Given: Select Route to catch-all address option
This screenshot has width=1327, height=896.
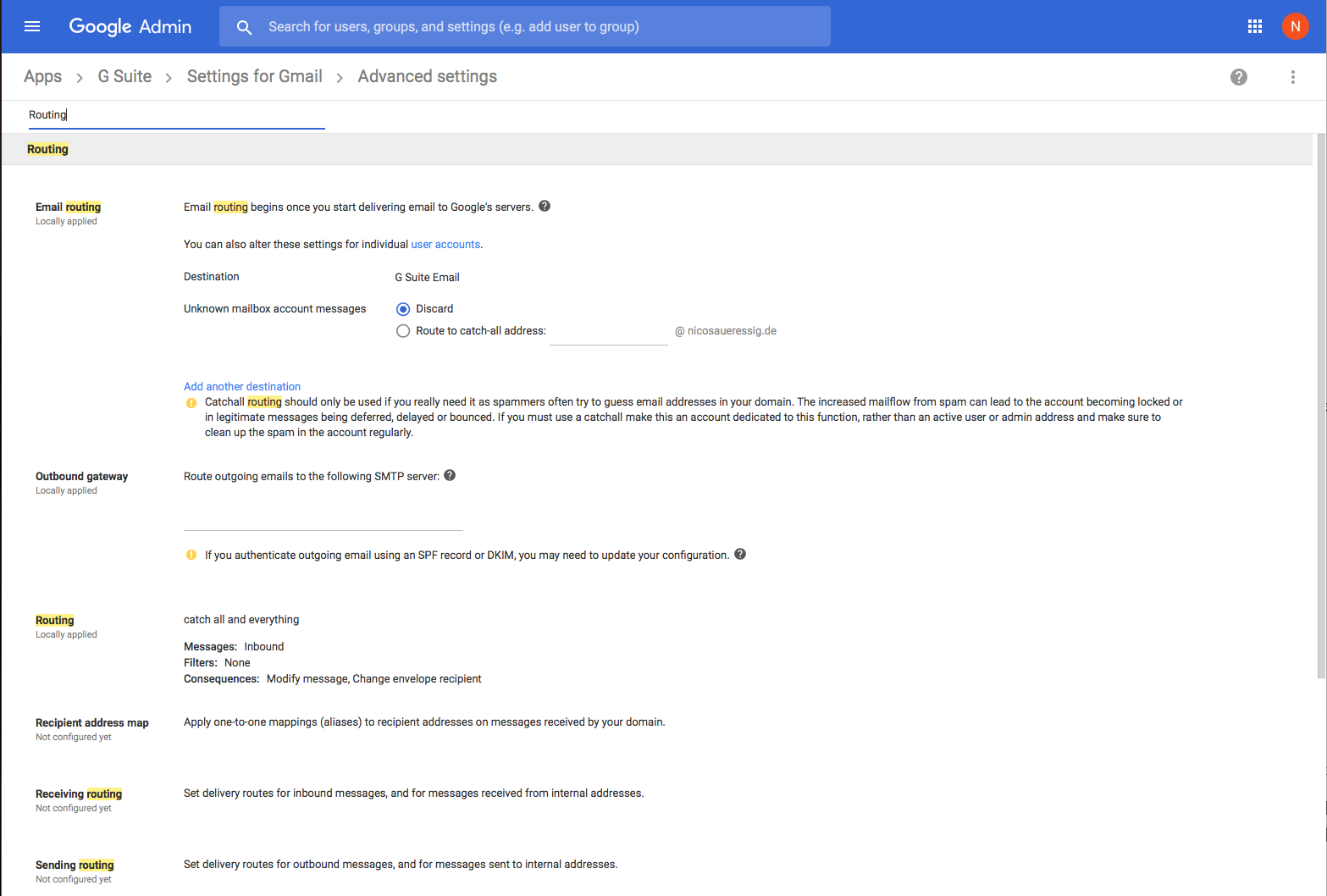Looking at the screenshot, I should point(403,331).
